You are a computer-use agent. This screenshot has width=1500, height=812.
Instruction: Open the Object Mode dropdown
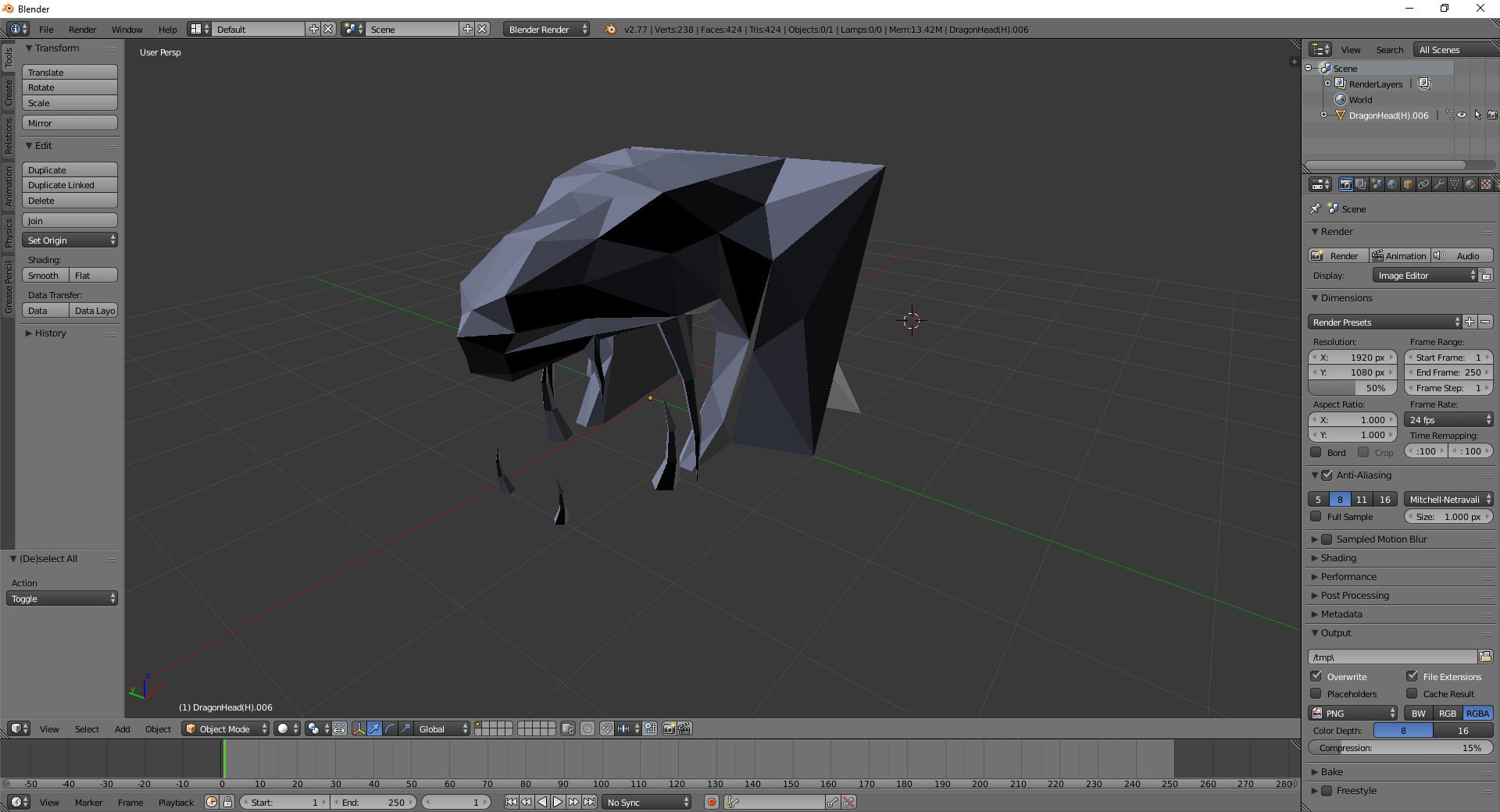point(225,728)
